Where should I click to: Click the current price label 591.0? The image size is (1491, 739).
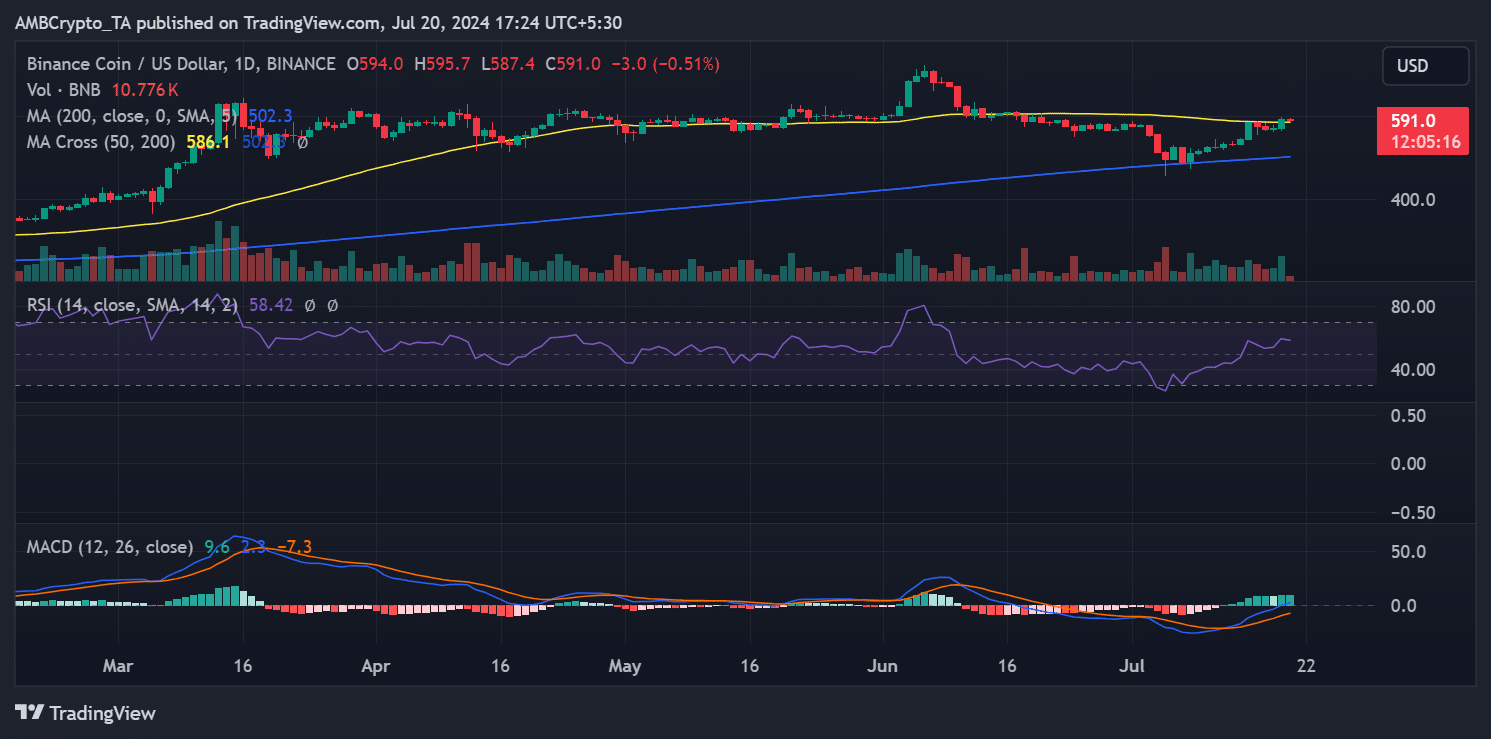click(x=1412, y=121)
